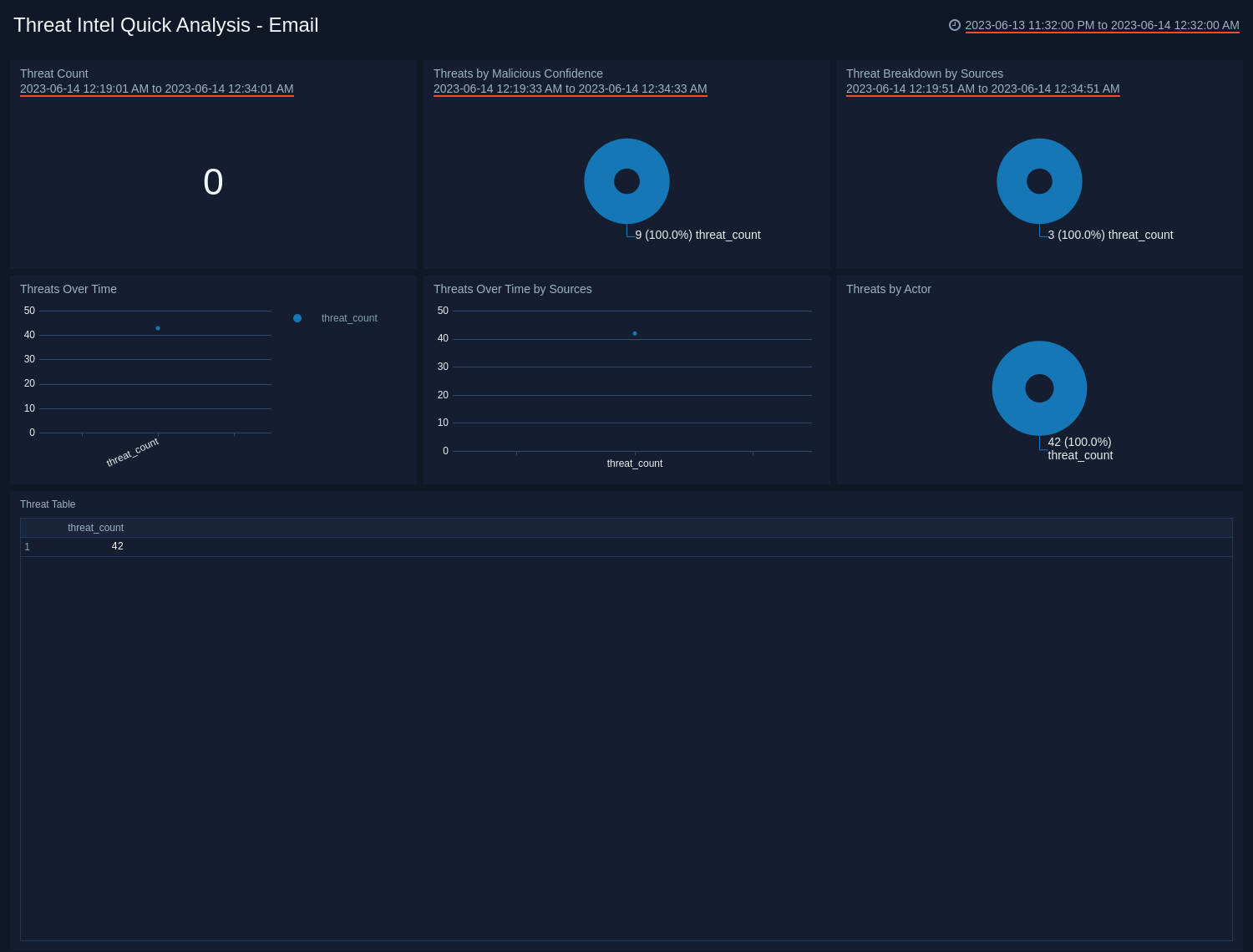Select the Threat Table panel title
Image resolution: width=1253 pixels, height=952 pixels.
(x=47, y=504)
